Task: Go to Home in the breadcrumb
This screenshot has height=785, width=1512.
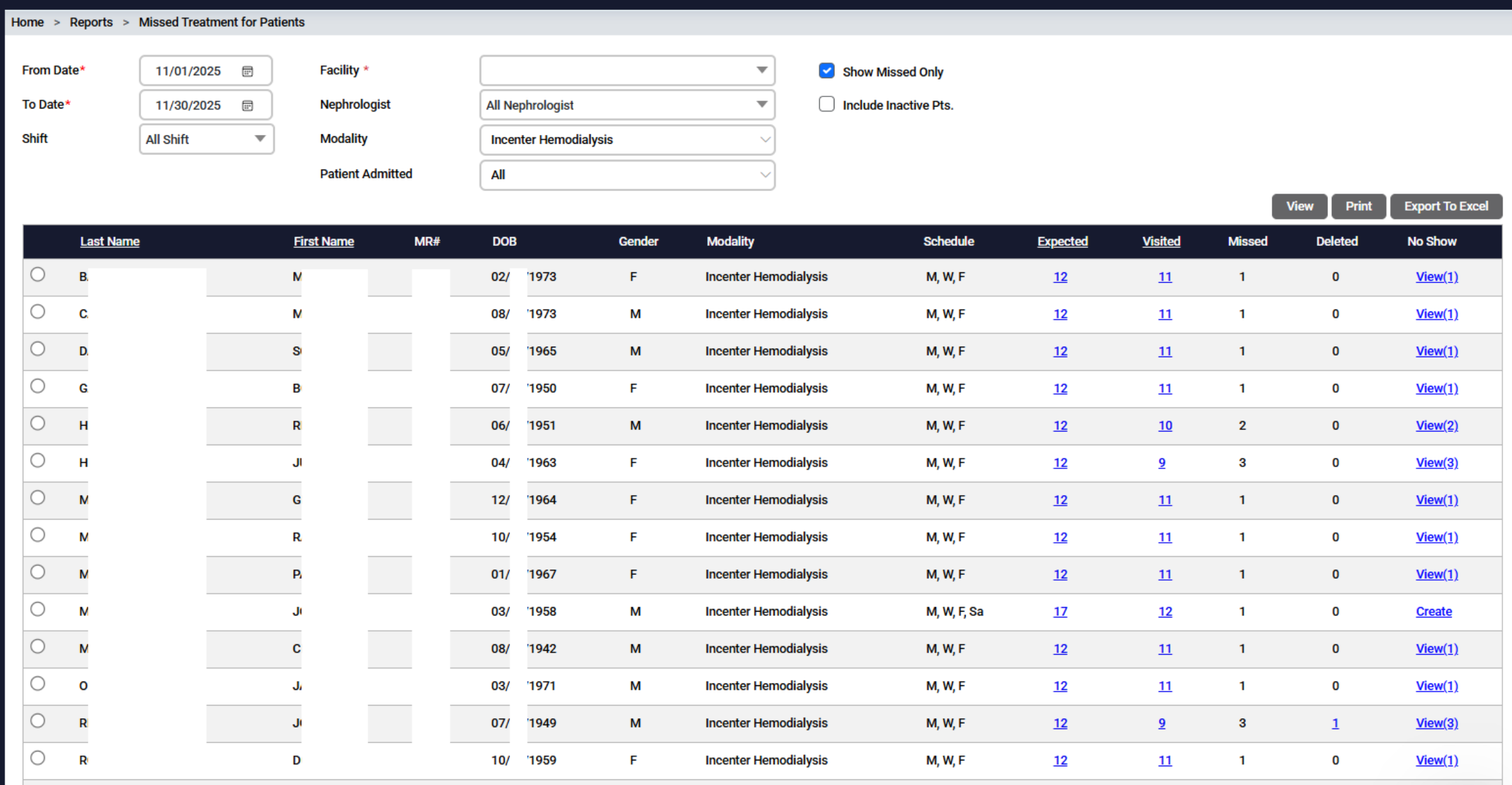Action: pyautogui.click(x=27, y=22)
